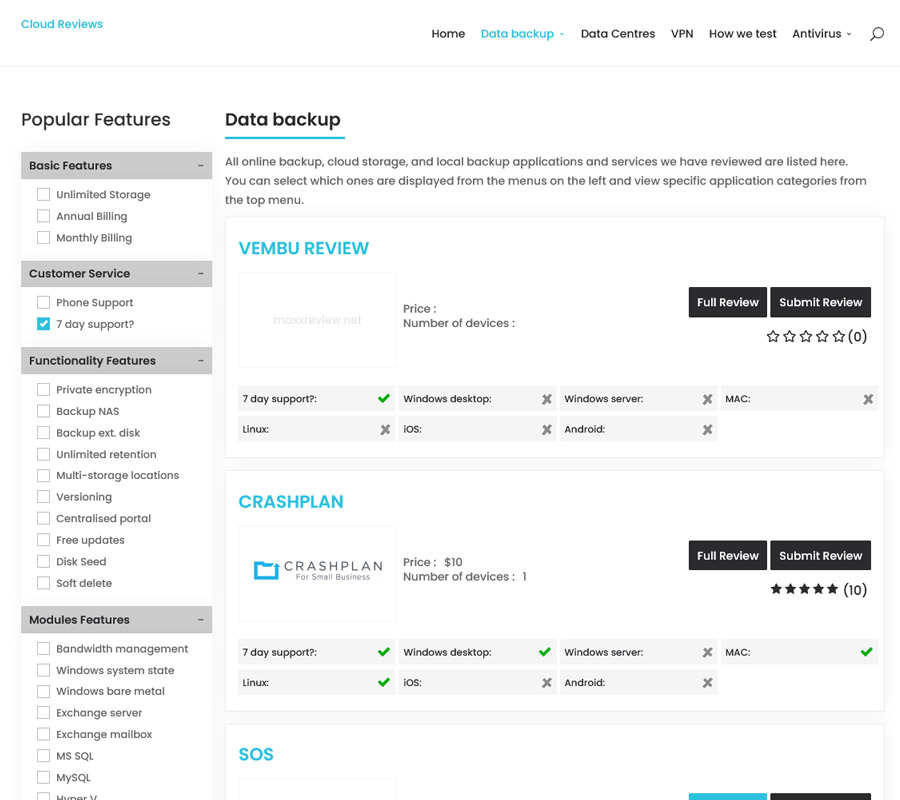Screen dimensions: 900x800
Task: Check Phone Support option
Action: click(43, 302)
